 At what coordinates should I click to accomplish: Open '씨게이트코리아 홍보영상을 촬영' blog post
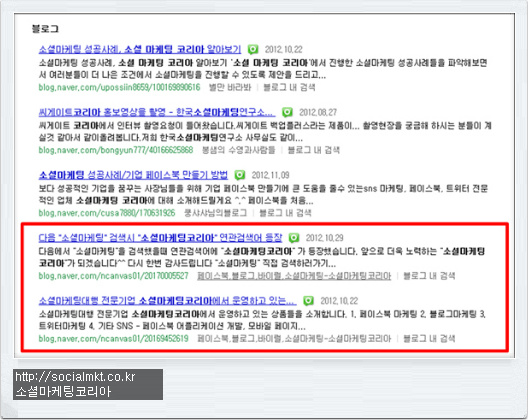(157, 112)
